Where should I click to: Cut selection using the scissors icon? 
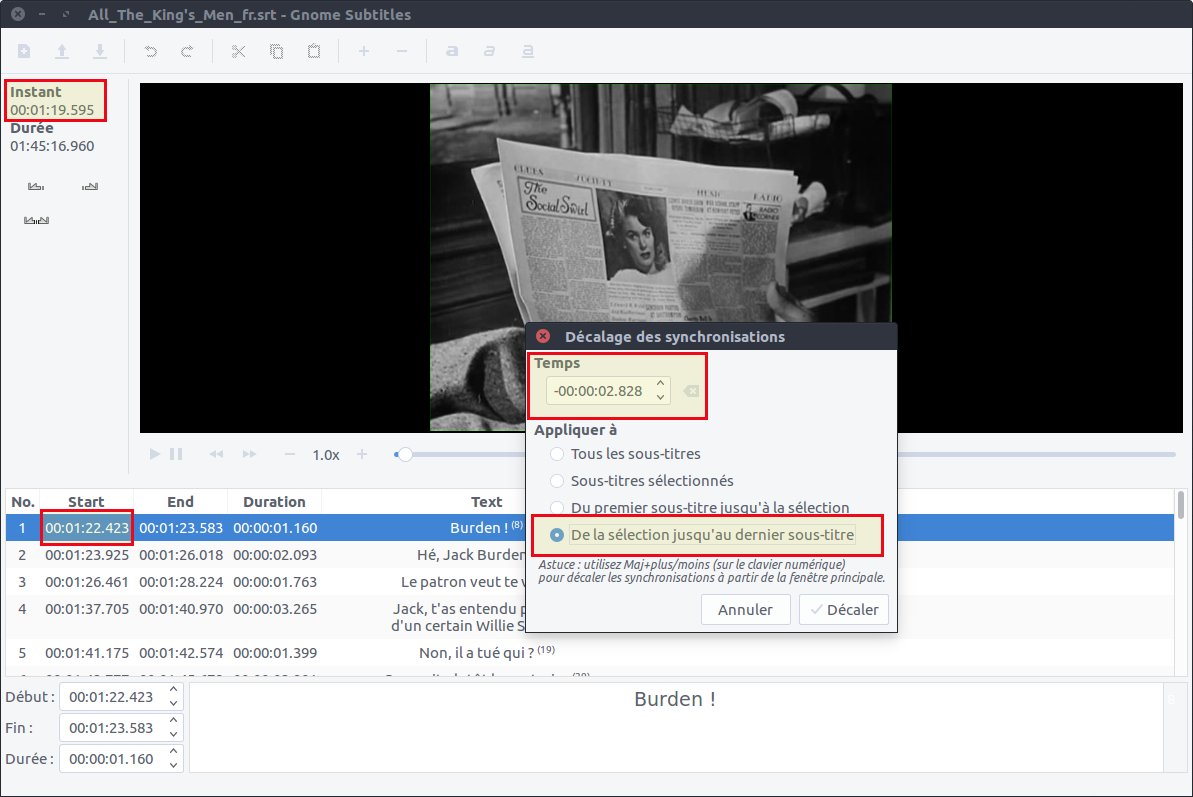238,51
